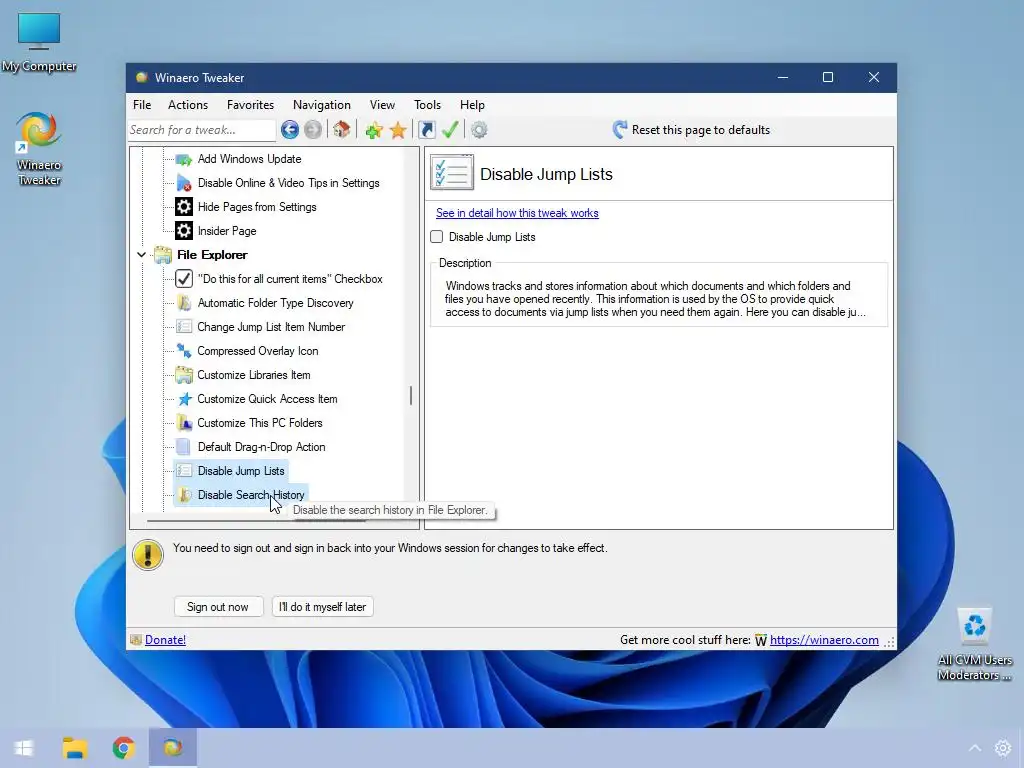Go back with the blue back arrow
1024x768 pixels.
289,130
